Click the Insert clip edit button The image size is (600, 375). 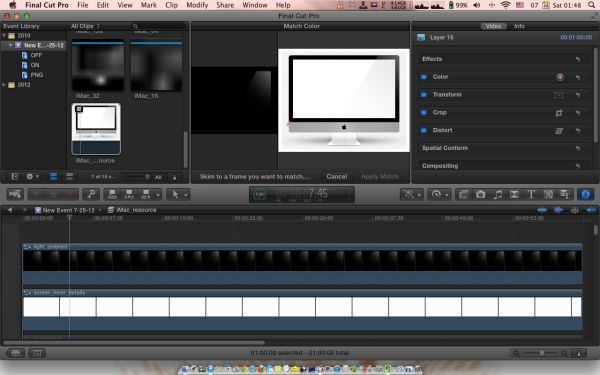(x=129, y=194)
